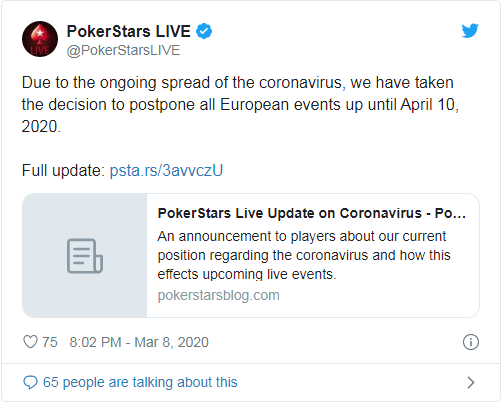Click the tweet info circle icon

[471, 342]
